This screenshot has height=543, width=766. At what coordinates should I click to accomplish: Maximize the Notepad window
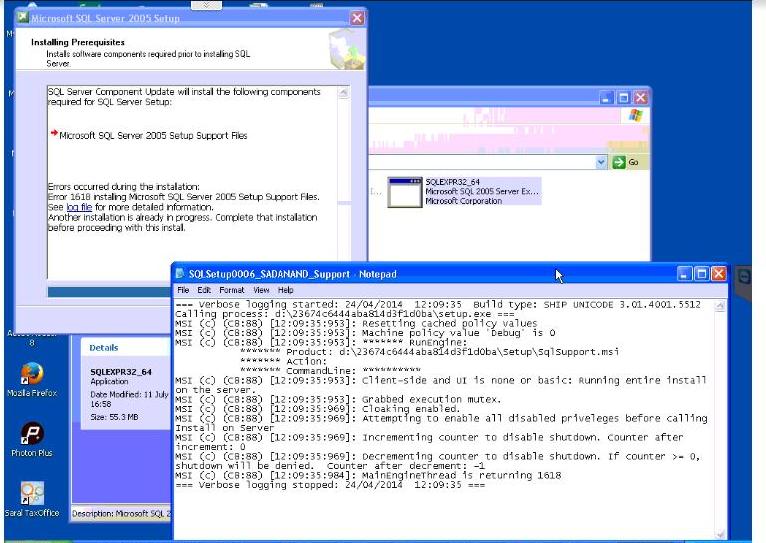(703, 274)
